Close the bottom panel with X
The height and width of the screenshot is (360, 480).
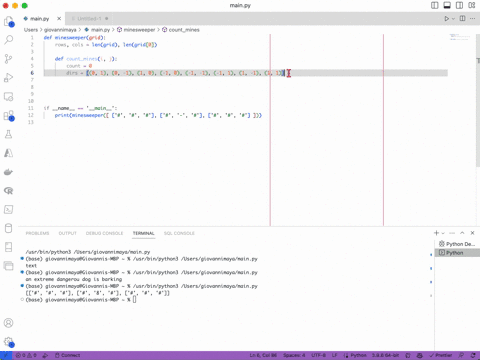tap(472, 233)
